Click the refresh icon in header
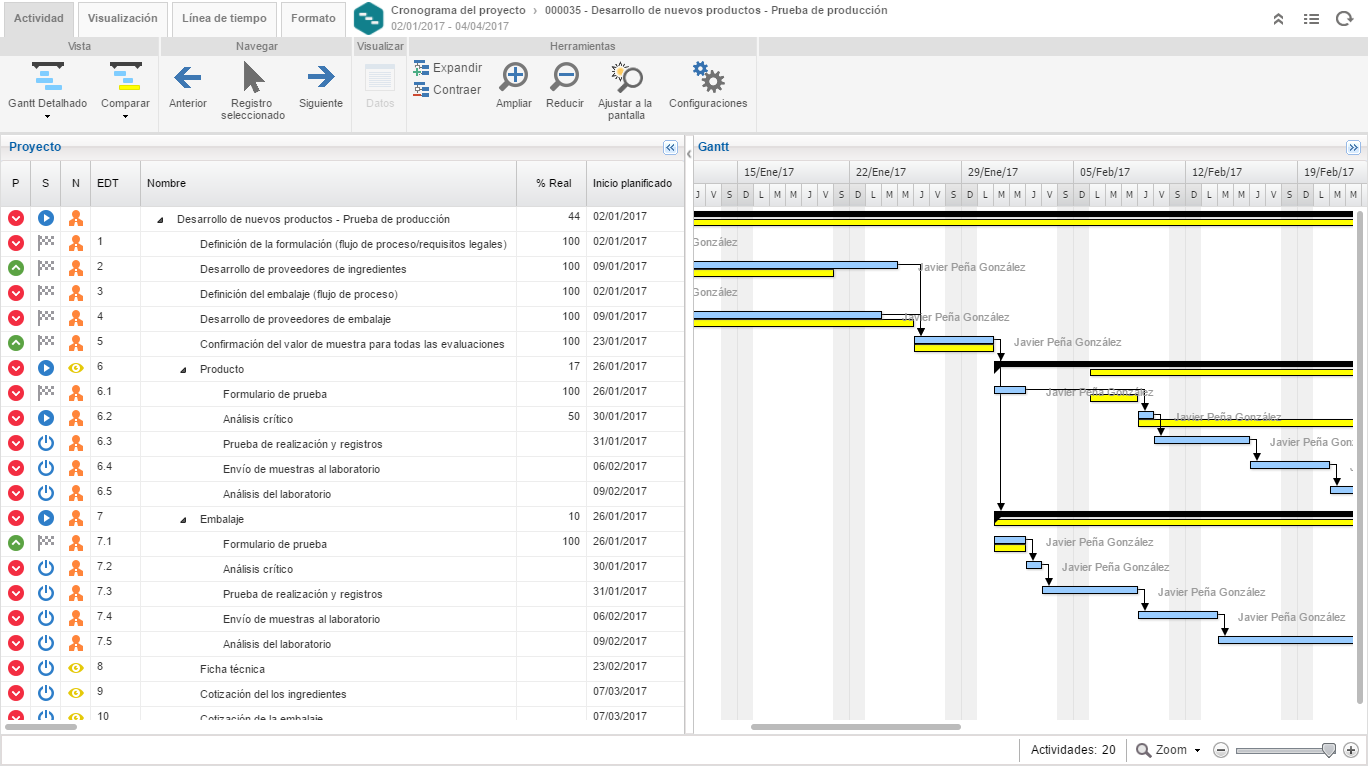 click(x=1344, y=18)
